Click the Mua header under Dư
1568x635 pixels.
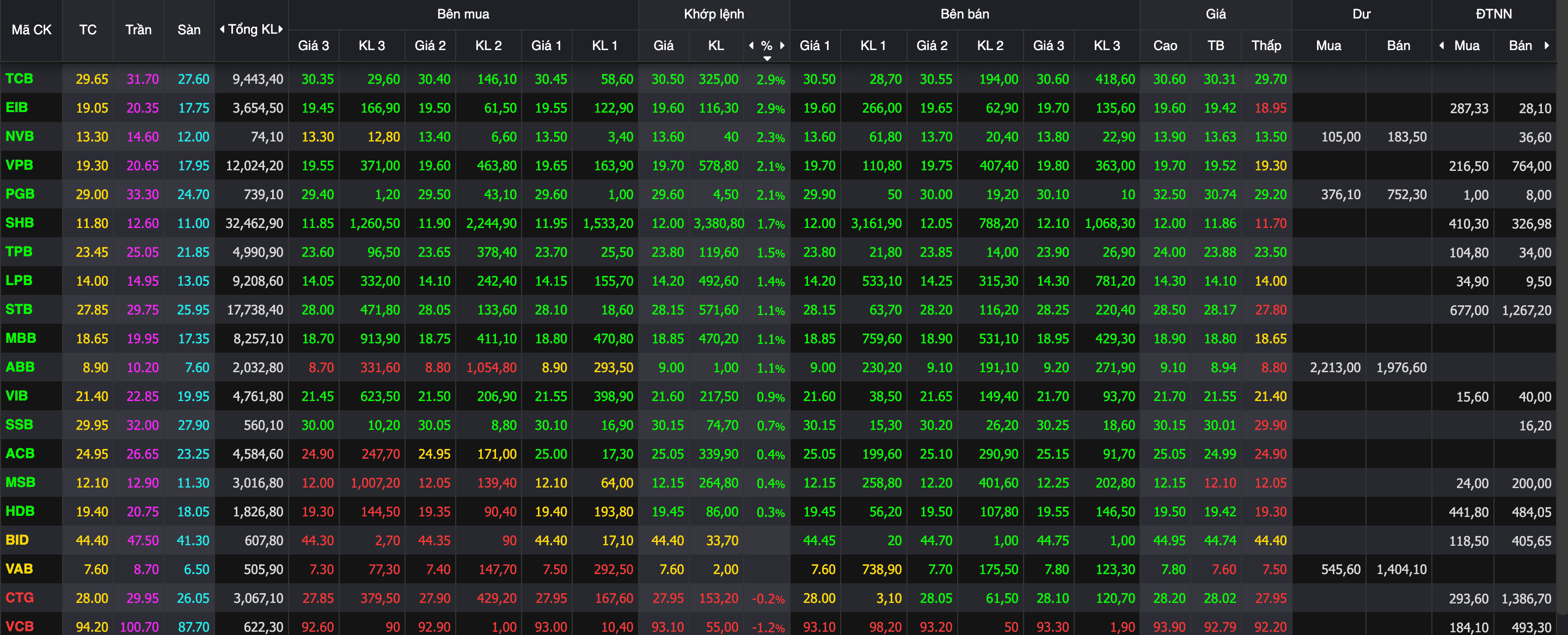[1328, 46]
